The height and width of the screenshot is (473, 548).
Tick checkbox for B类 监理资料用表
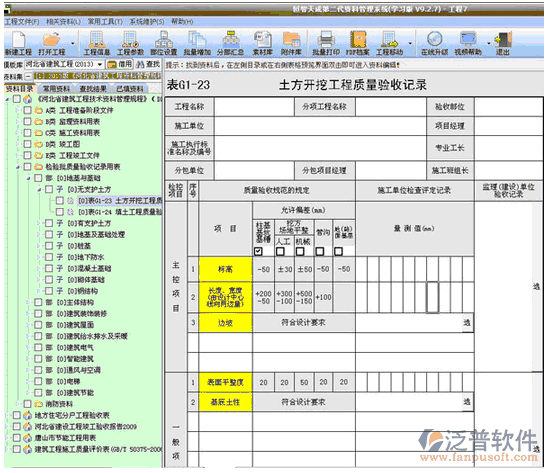coord(27,122)
